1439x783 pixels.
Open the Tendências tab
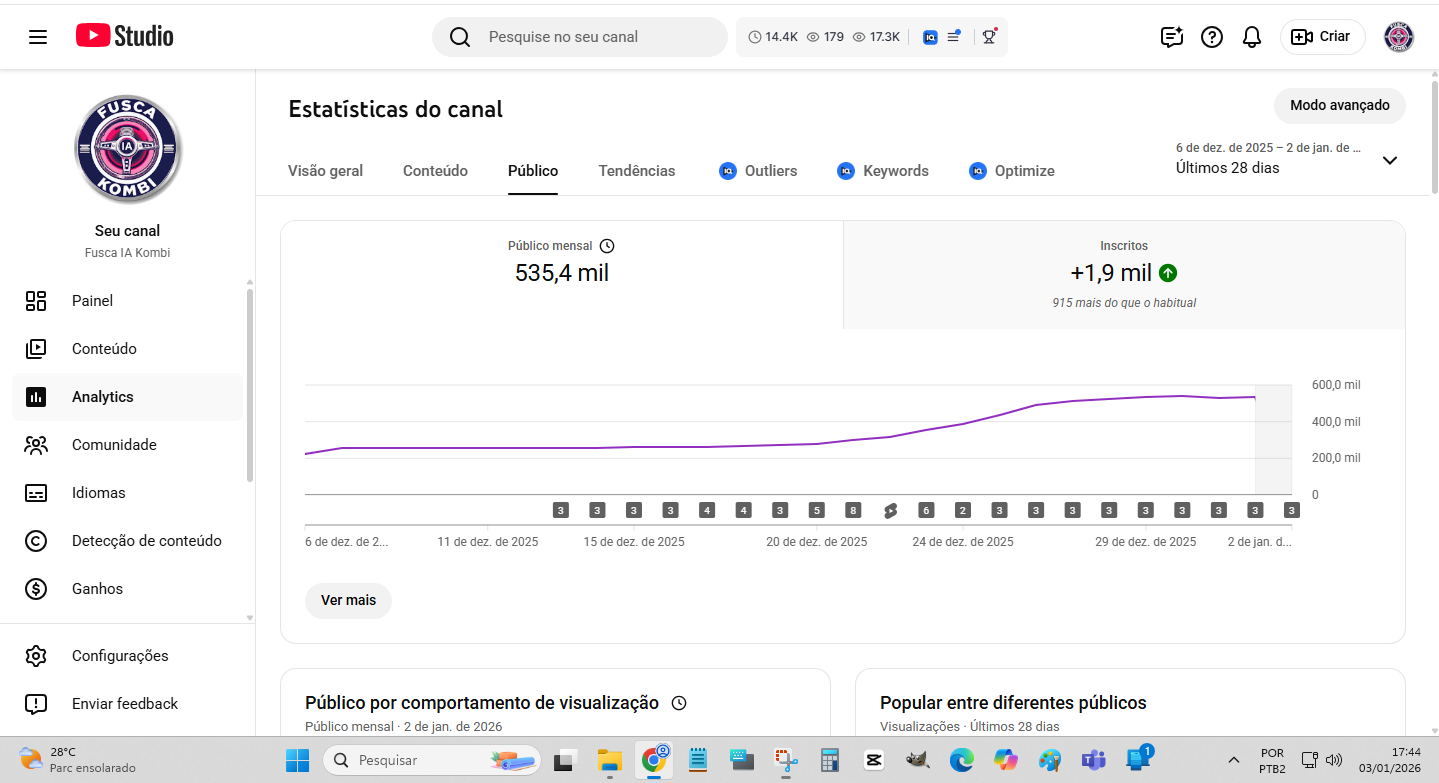coord(636,171)
